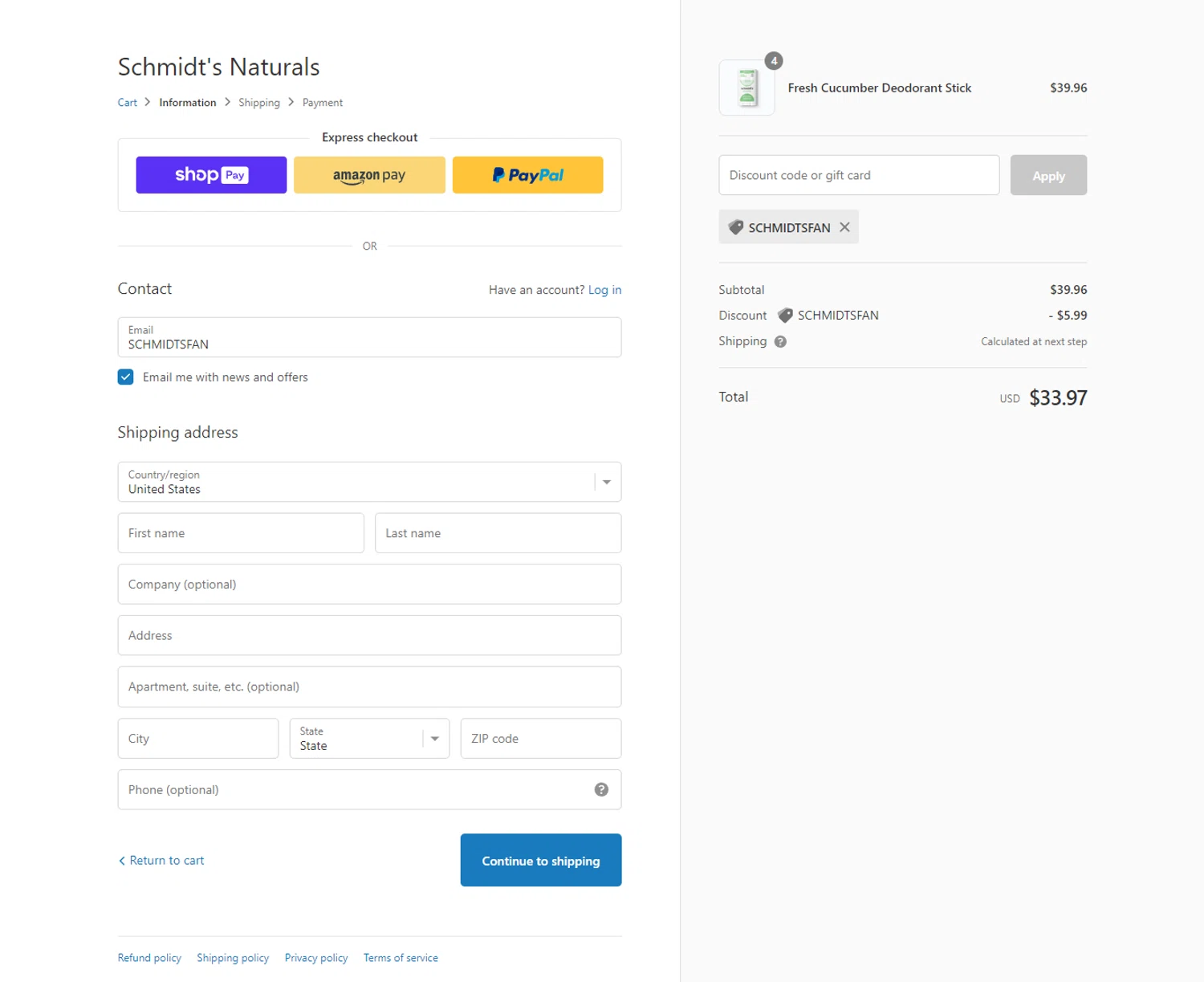Image resolution: width=1204 pixels, height=982 pixels.
Task: Focus the City field
Action: tap(198, 738)
